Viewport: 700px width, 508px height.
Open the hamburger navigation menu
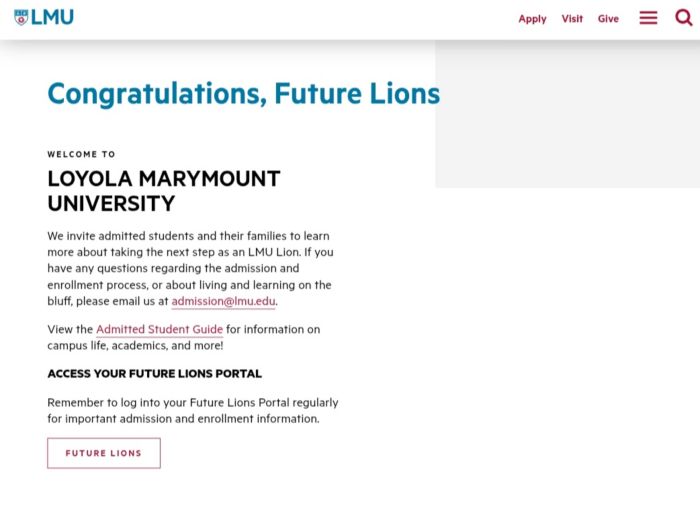648,18
